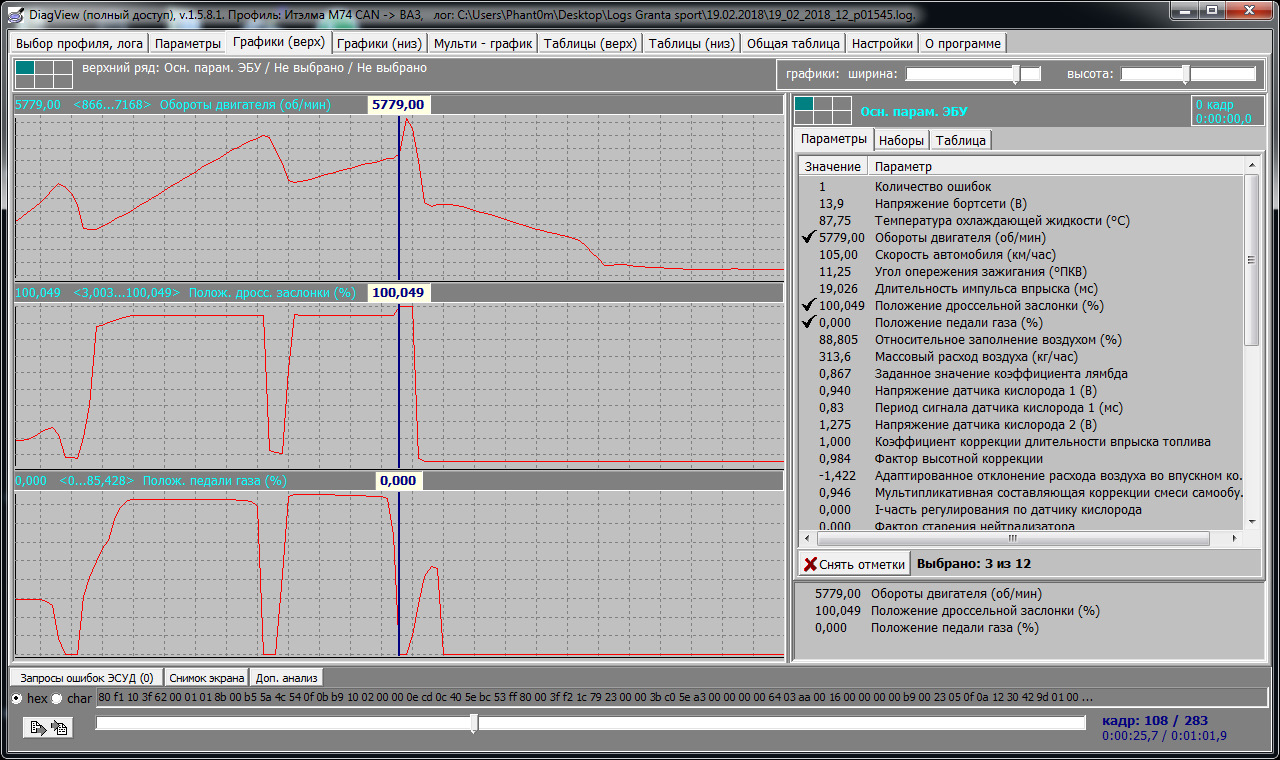1280x760 pixels.
Task: Switch to the Таблица tab in the side panel
Action: (961, 141)
